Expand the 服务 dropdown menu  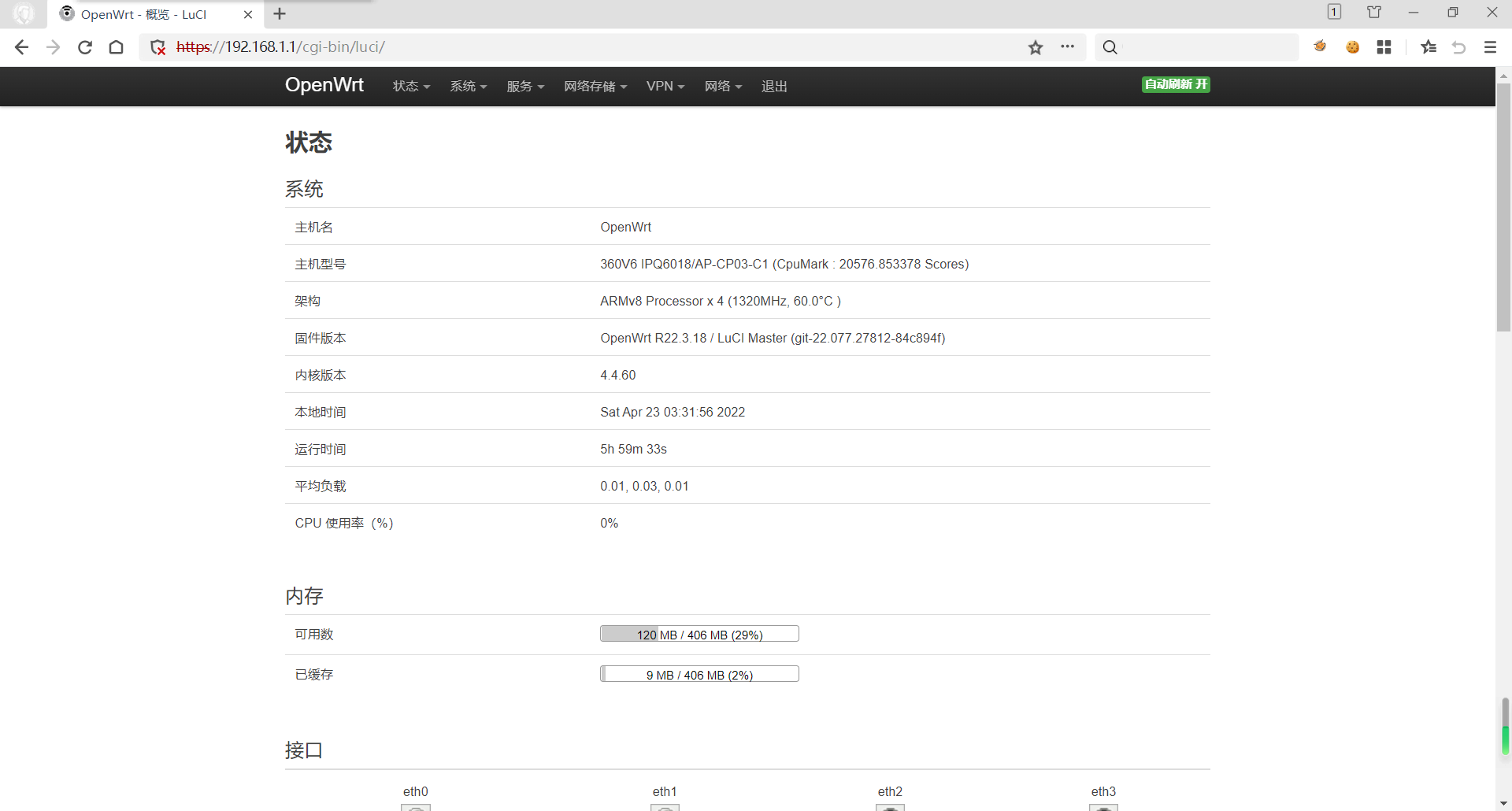pyautogui.click(x=525, y=87)
